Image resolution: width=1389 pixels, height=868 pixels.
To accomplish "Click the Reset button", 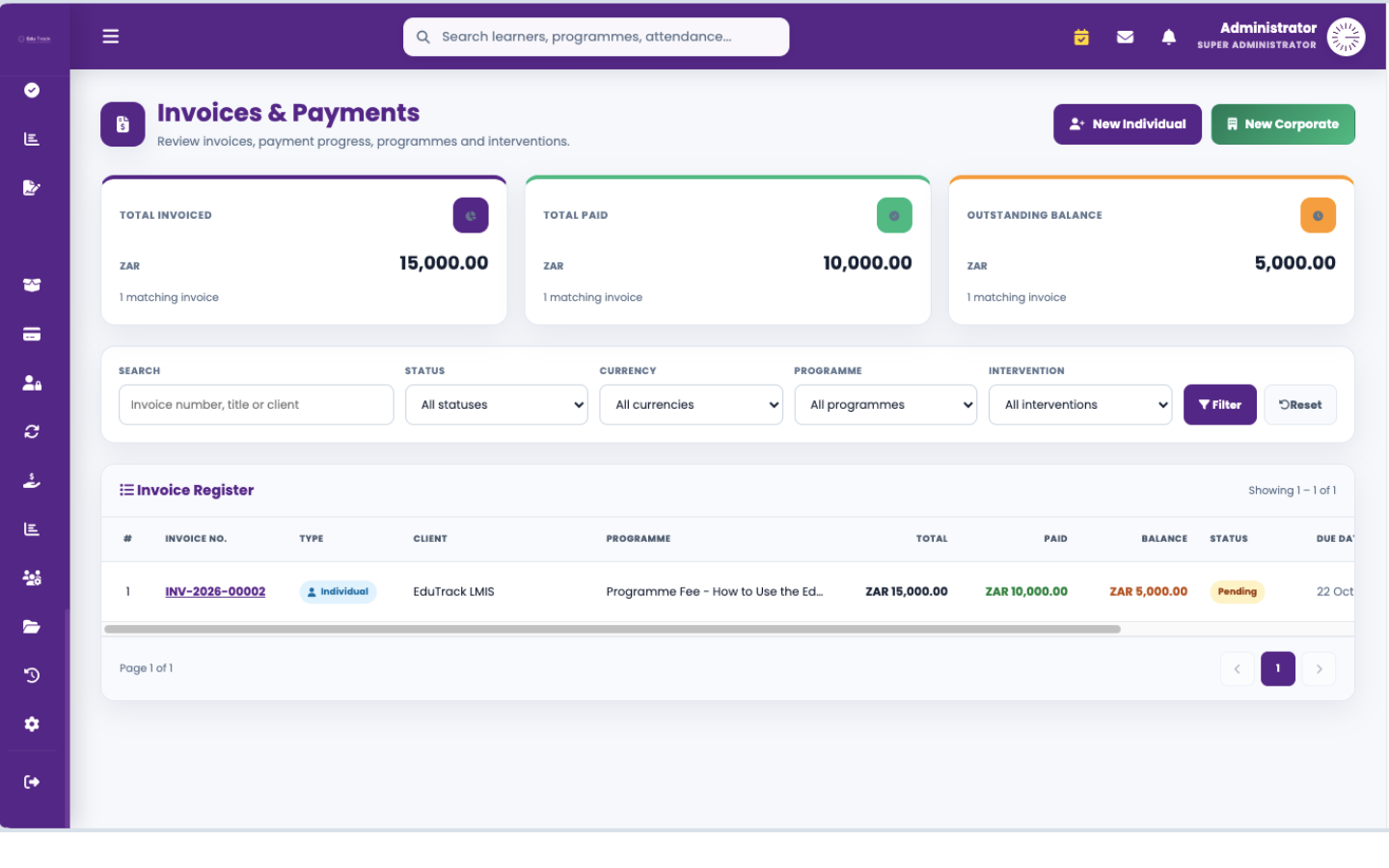I will click(1300, 404).
